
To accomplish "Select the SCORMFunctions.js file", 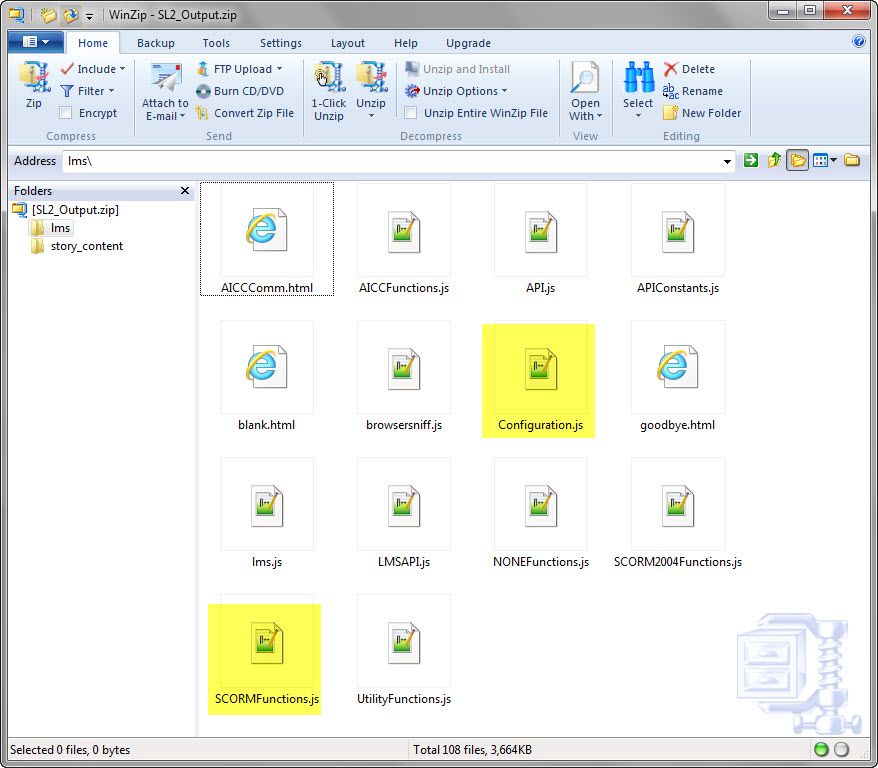I will (x=267, y=650).
